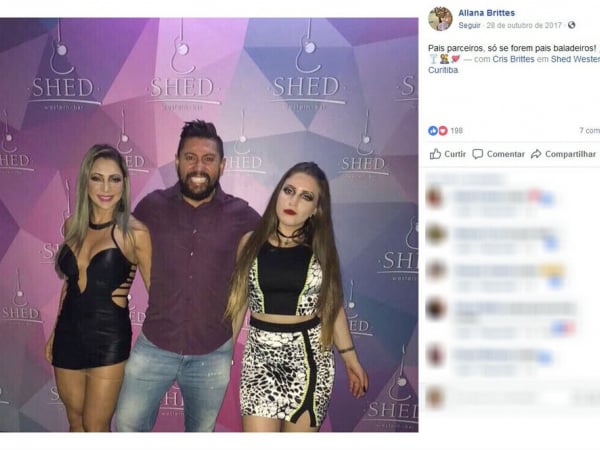Follow the poster with Seguir
Viewport: 600px width, 450px height.
tap(470, 25)
